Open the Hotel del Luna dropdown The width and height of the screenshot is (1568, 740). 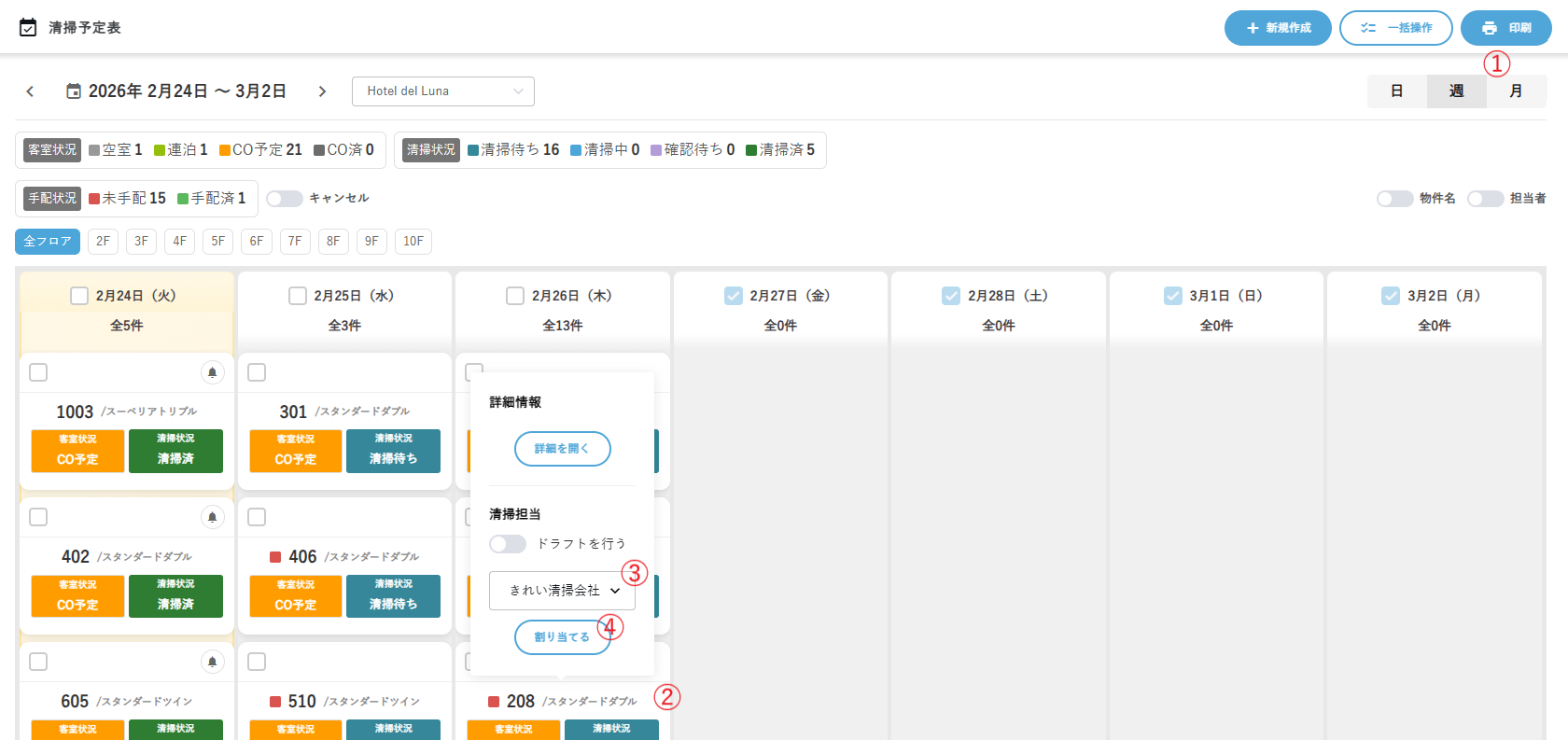tap(442, 91)
